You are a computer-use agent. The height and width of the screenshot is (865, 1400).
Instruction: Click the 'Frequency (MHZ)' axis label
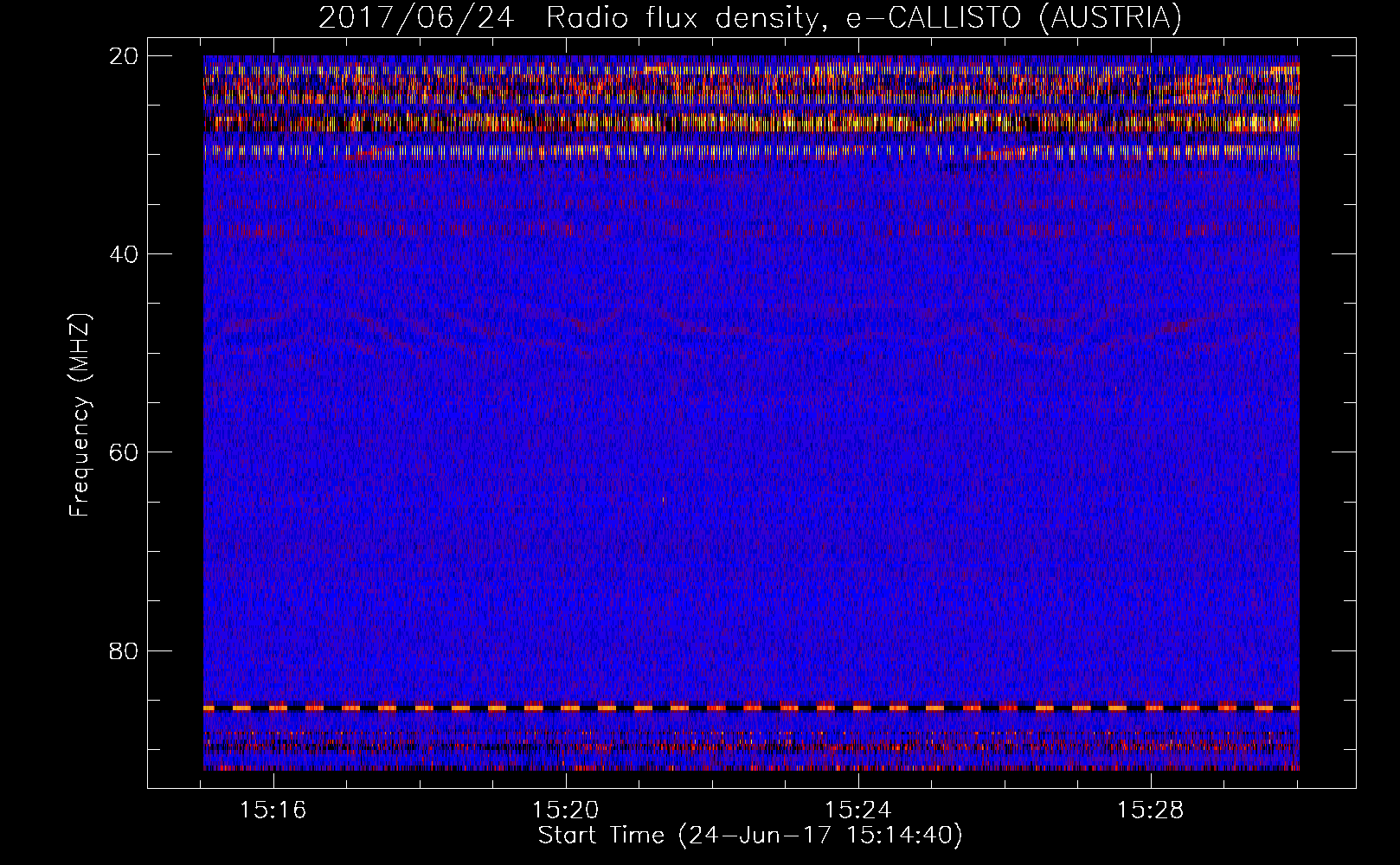coord(80,415)
